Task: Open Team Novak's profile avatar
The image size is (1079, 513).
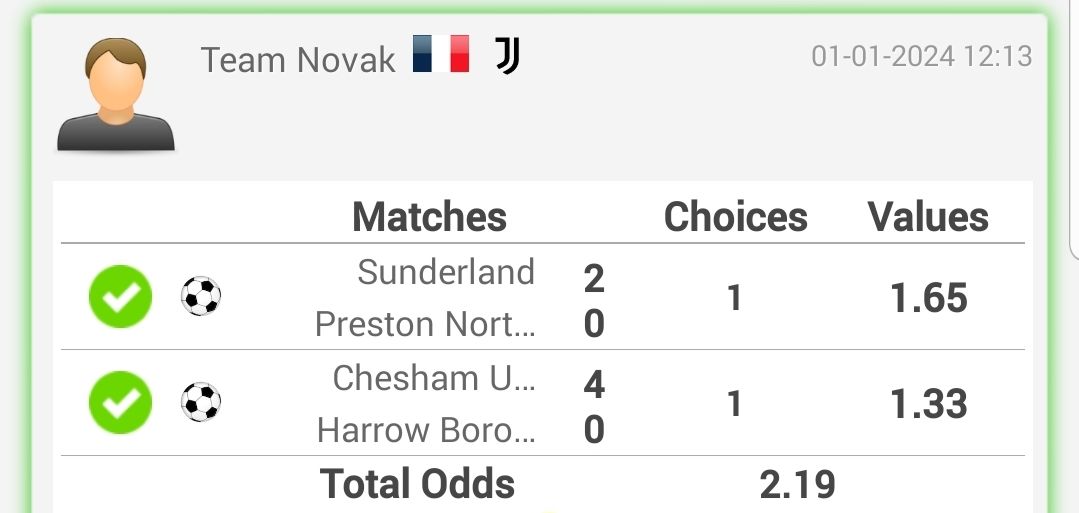Action: [116, 94]
